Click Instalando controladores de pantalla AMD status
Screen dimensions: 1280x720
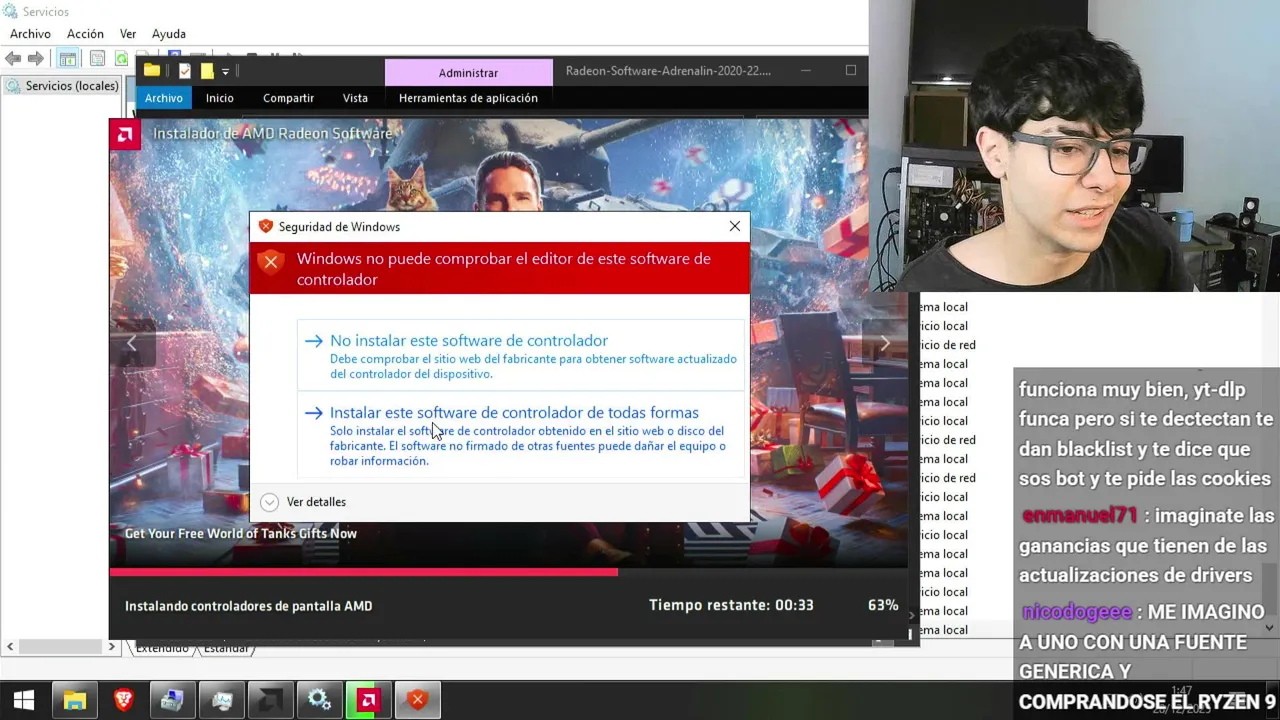point(248,606)
